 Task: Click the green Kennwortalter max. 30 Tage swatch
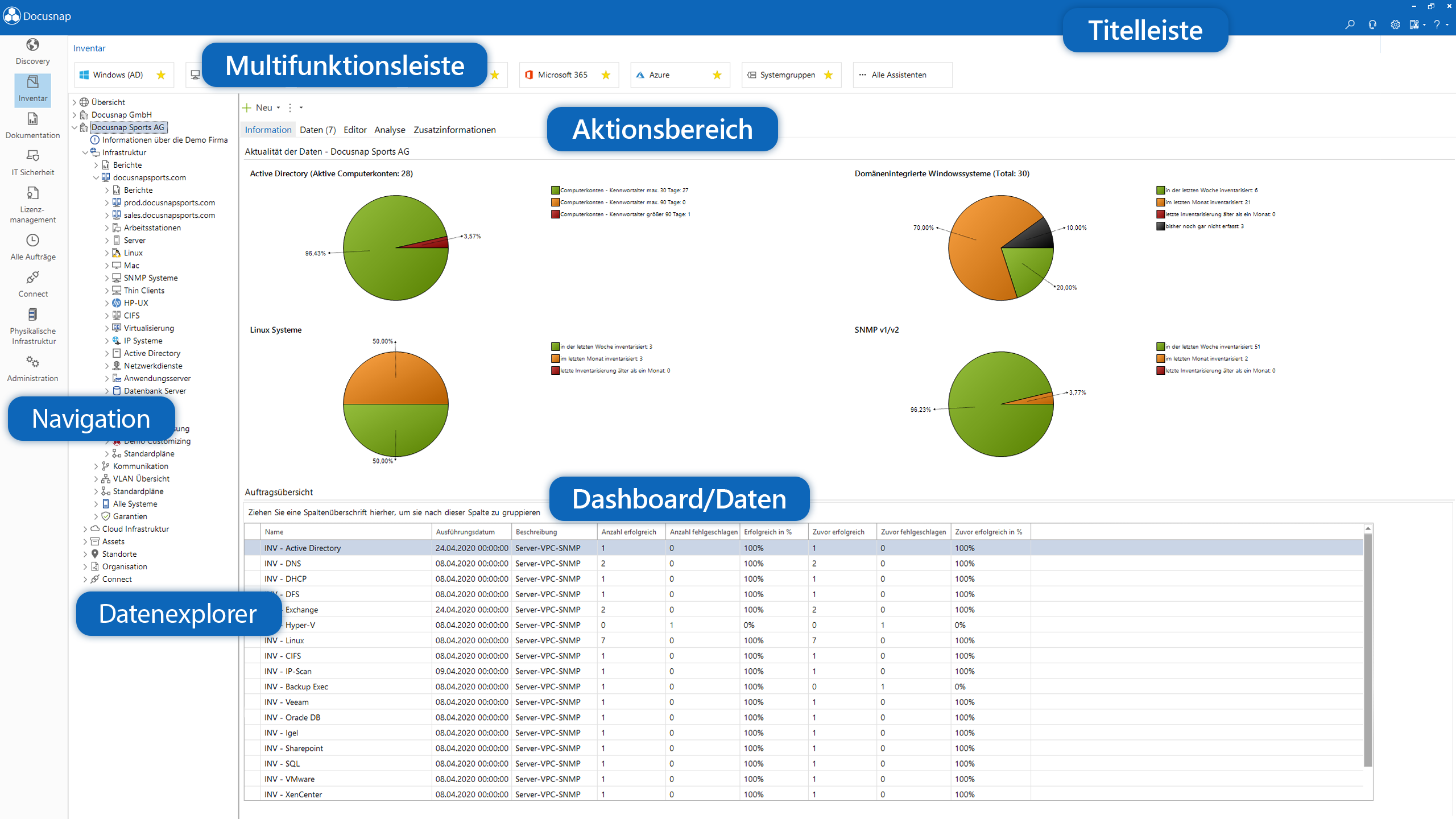coord(555,191)
